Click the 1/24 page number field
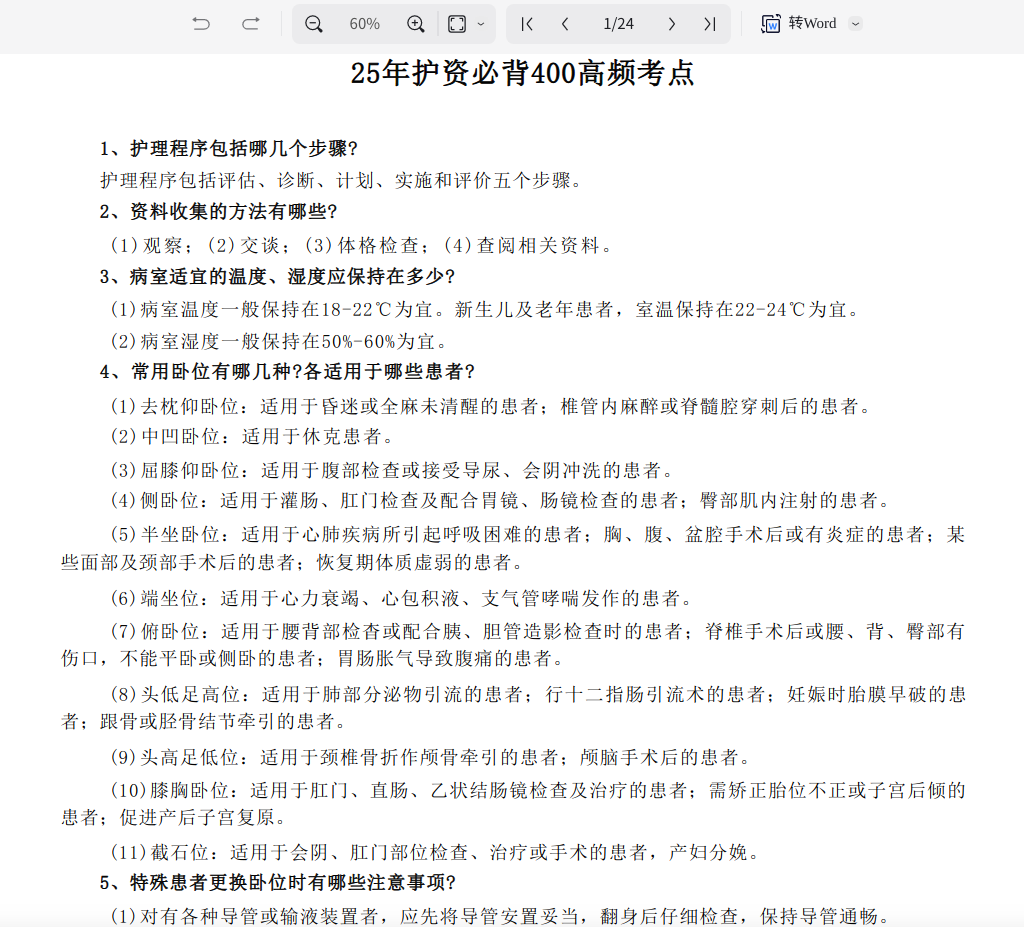This screenshot has height=927, width=1024. pos(619,24)
